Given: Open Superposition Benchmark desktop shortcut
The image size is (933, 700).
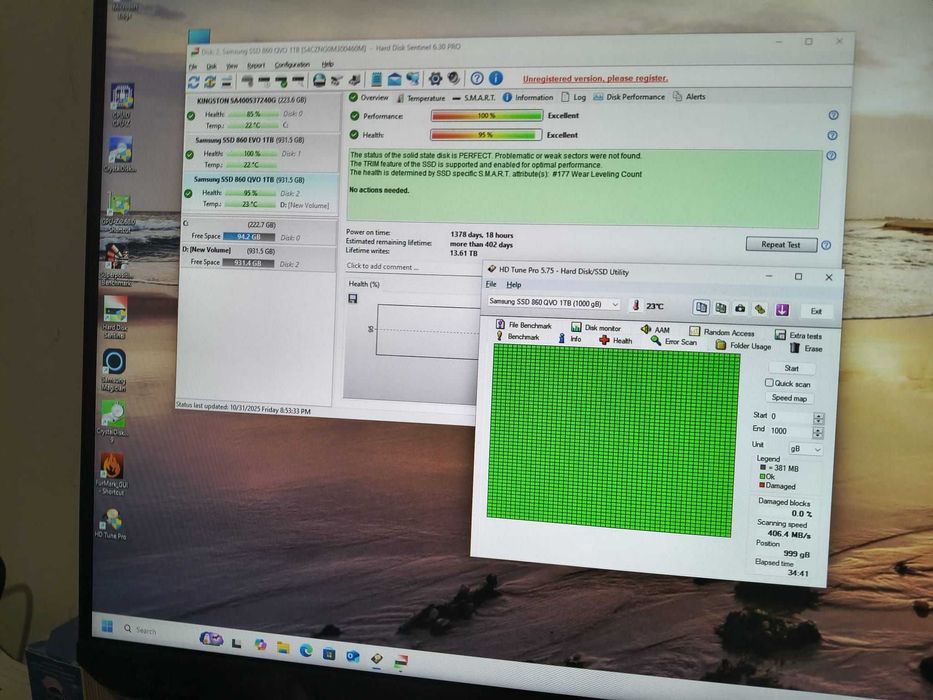Looking at the screenshot, I should click(116, 265).
